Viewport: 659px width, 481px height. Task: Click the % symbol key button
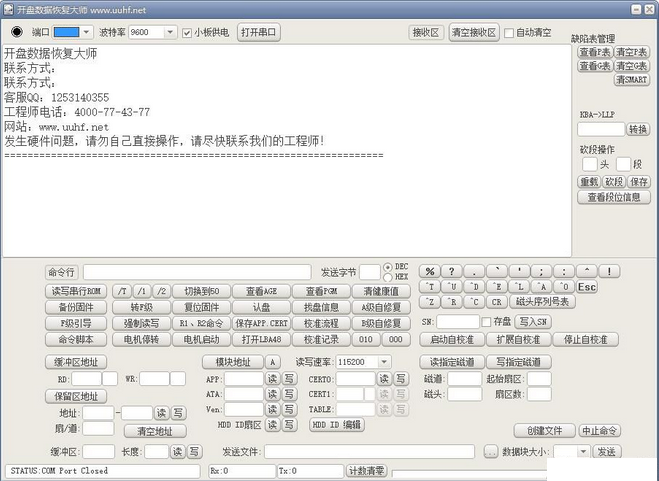[430, 271]
